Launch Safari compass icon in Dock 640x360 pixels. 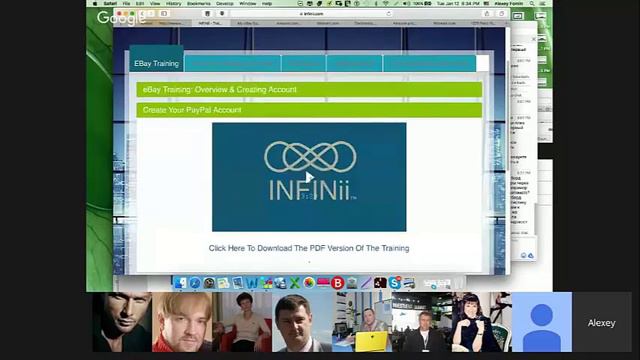click(x=195, y=282)
